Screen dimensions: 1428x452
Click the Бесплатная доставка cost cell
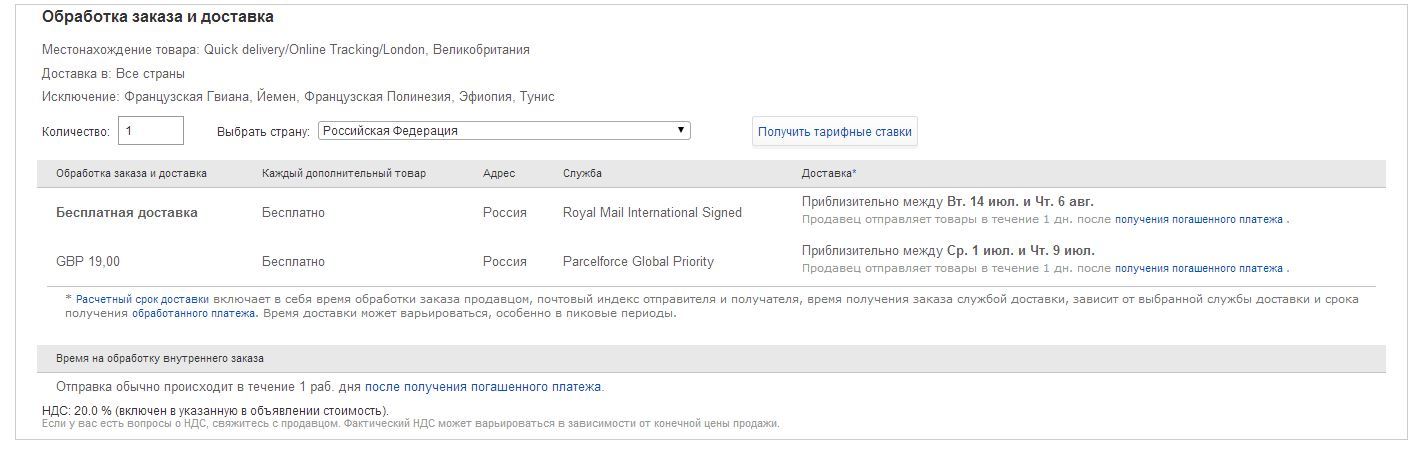click(127, 212)
